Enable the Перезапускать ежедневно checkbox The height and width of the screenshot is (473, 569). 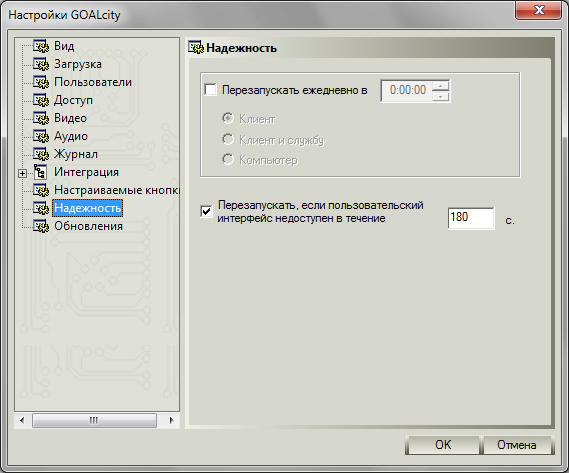tap(210, 90)
